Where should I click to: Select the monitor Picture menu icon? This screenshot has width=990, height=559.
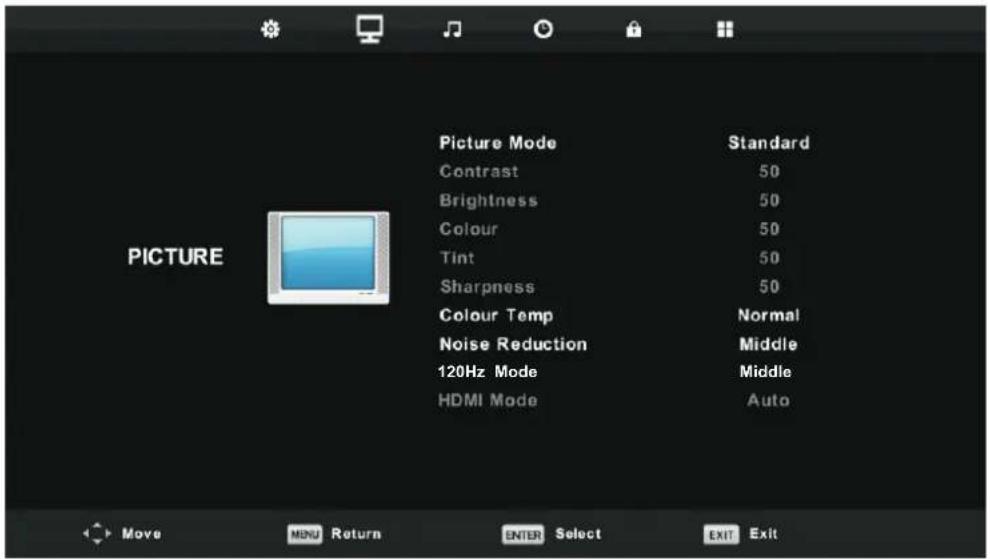[x=369, y=29]
